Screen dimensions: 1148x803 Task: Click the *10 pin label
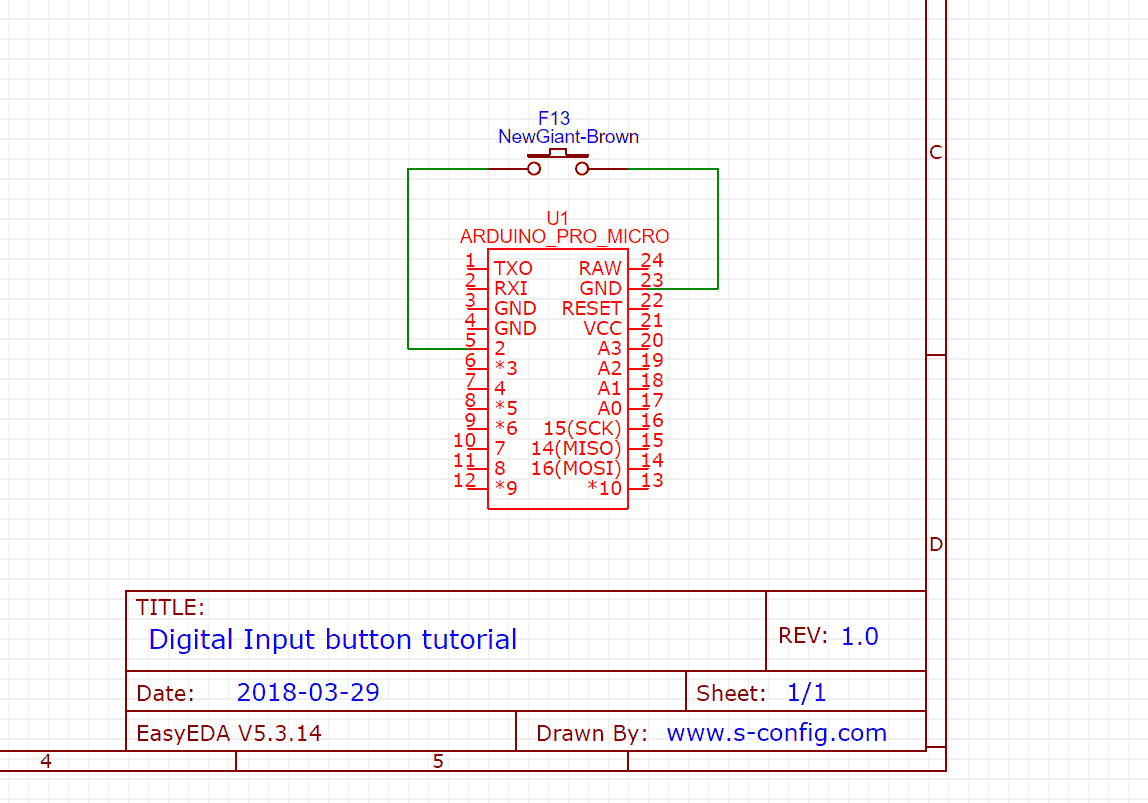[x=604, y=488]
